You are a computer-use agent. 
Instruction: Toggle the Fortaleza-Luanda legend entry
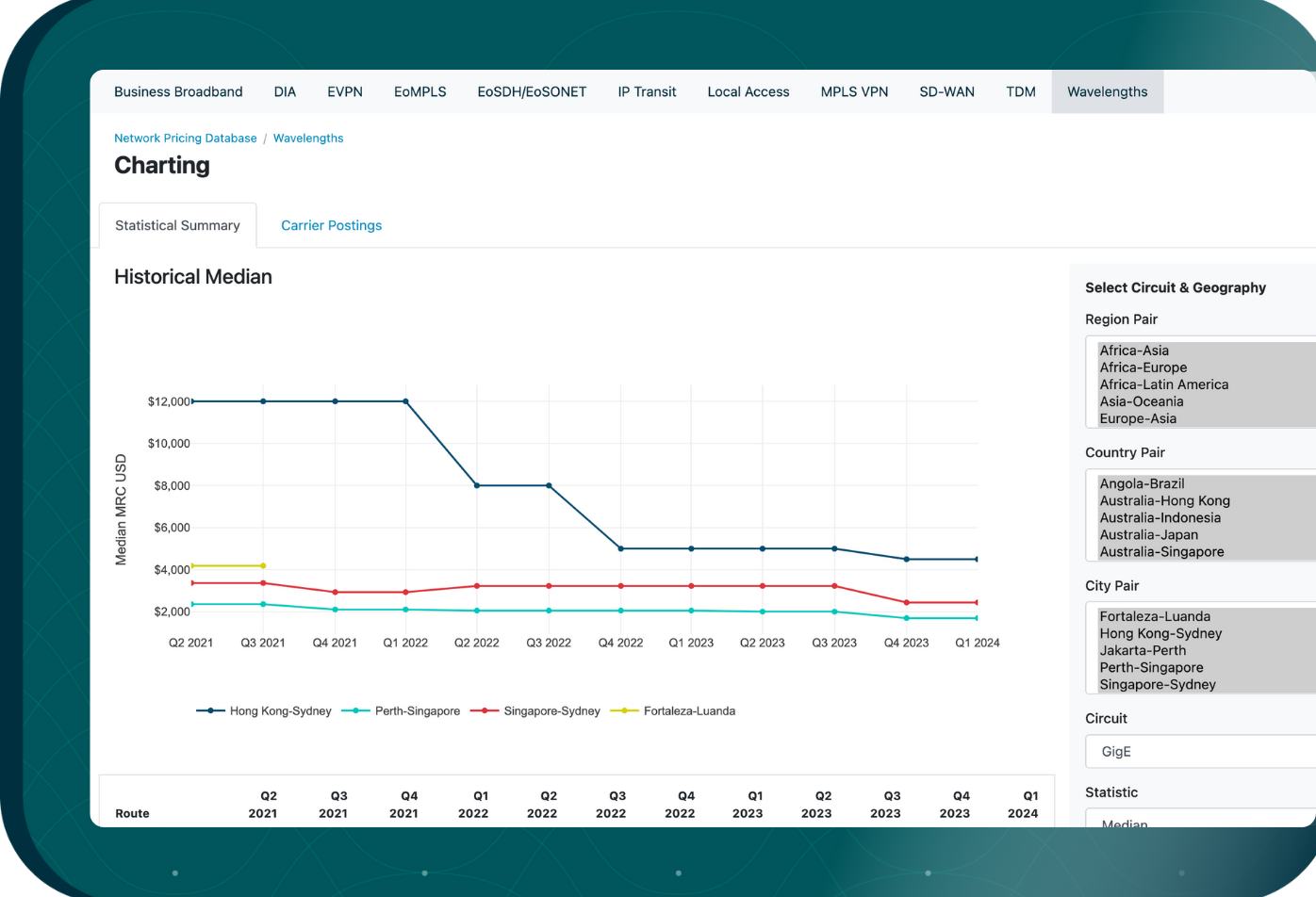tap(687, 710)
